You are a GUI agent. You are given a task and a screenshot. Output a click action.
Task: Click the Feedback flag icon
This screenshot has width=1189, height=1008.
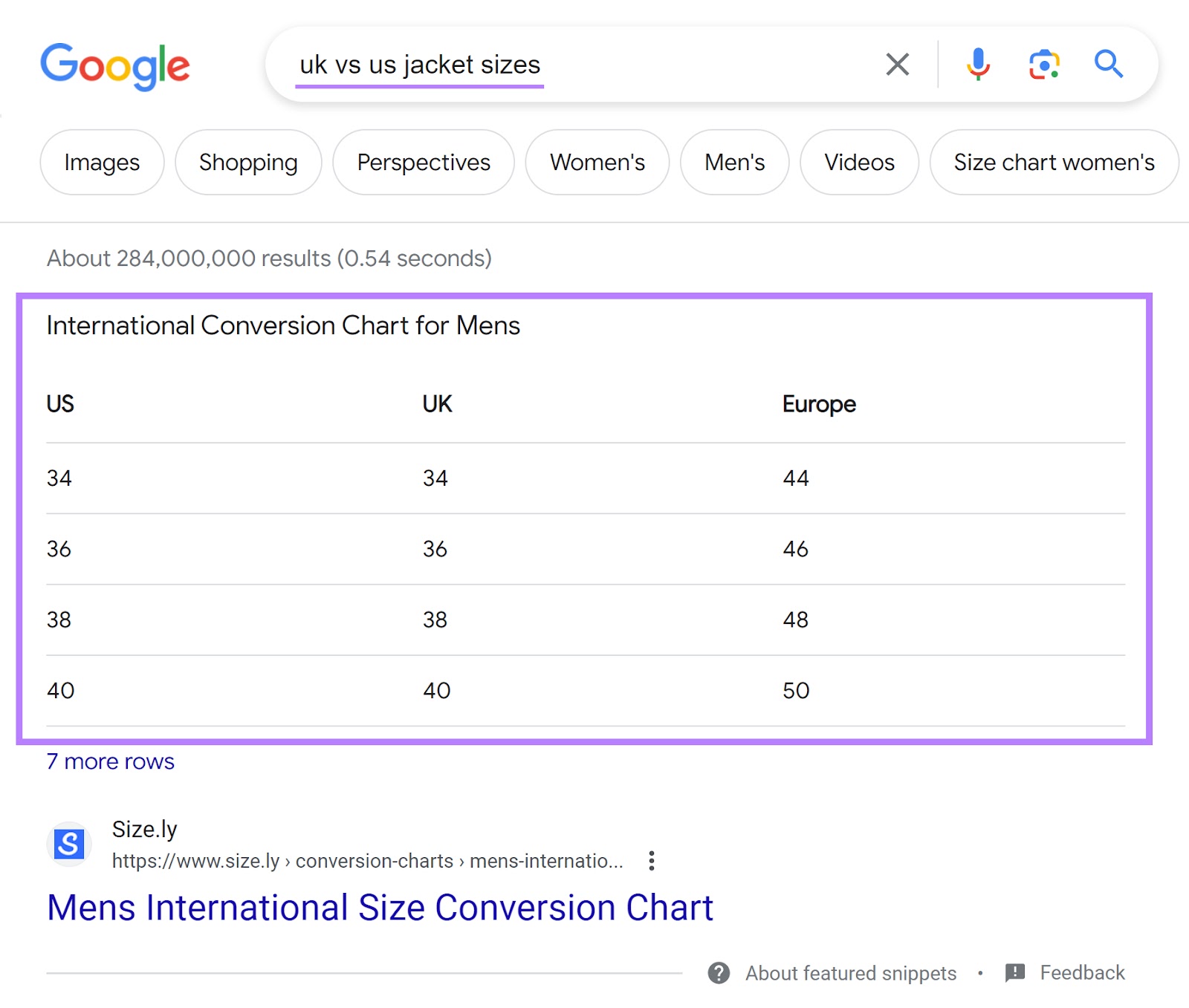1014,972
